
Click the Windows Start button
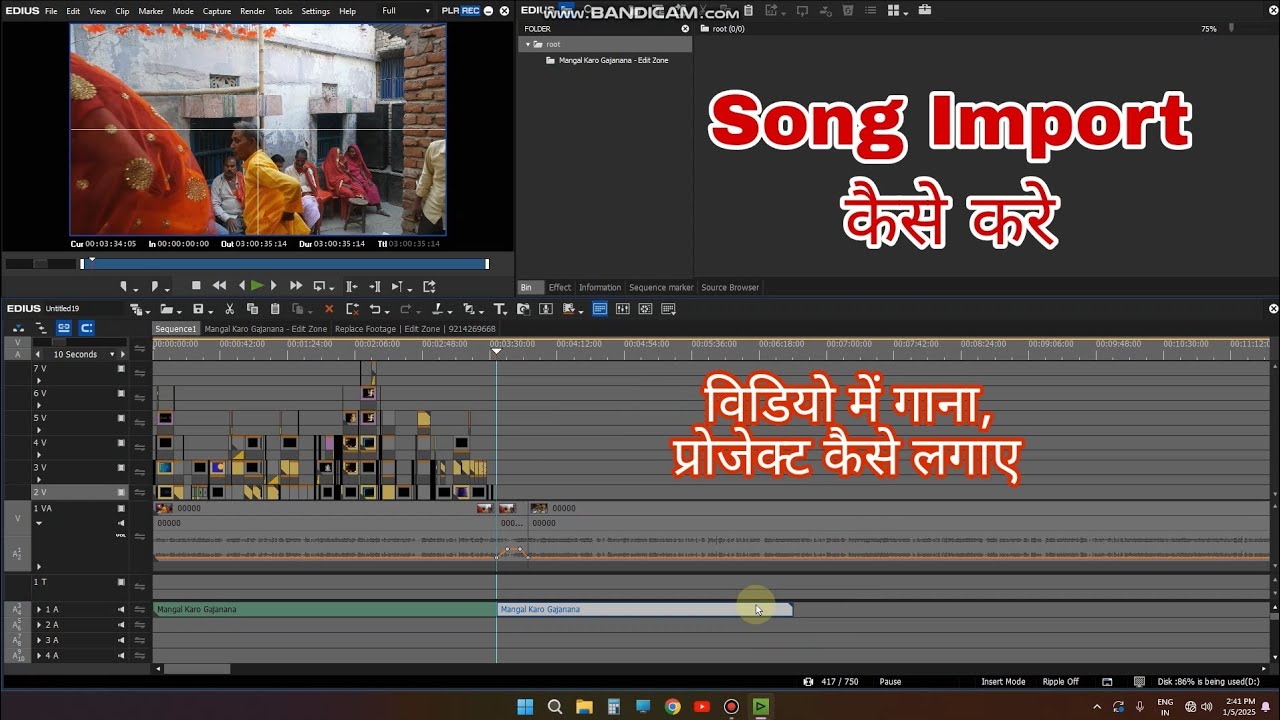(x=525, y=707)
